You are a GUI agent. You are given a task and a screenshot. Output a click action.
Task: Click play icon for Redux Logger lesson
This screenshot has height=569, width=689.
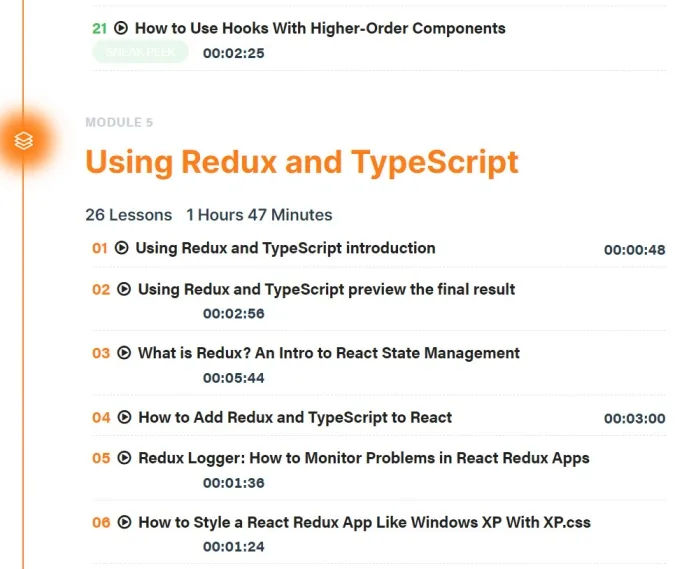124,458
